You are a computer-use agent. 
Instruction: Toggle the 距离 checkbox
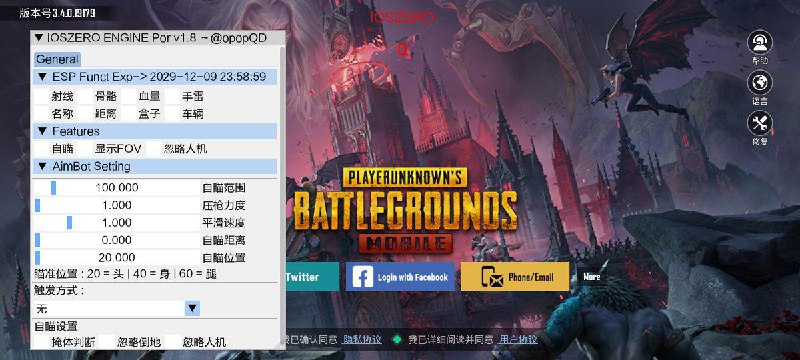[x=85, y=114]
